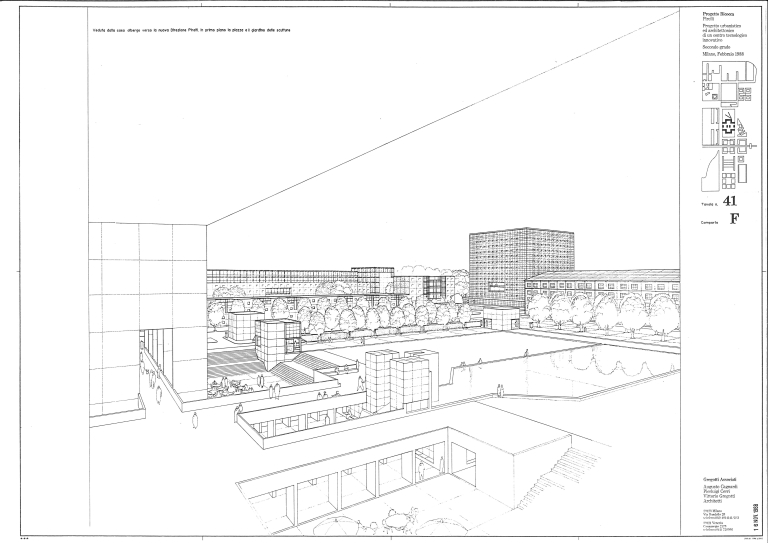Click the large letter F marking
768x543 pixels.
(x=734, y=219)
